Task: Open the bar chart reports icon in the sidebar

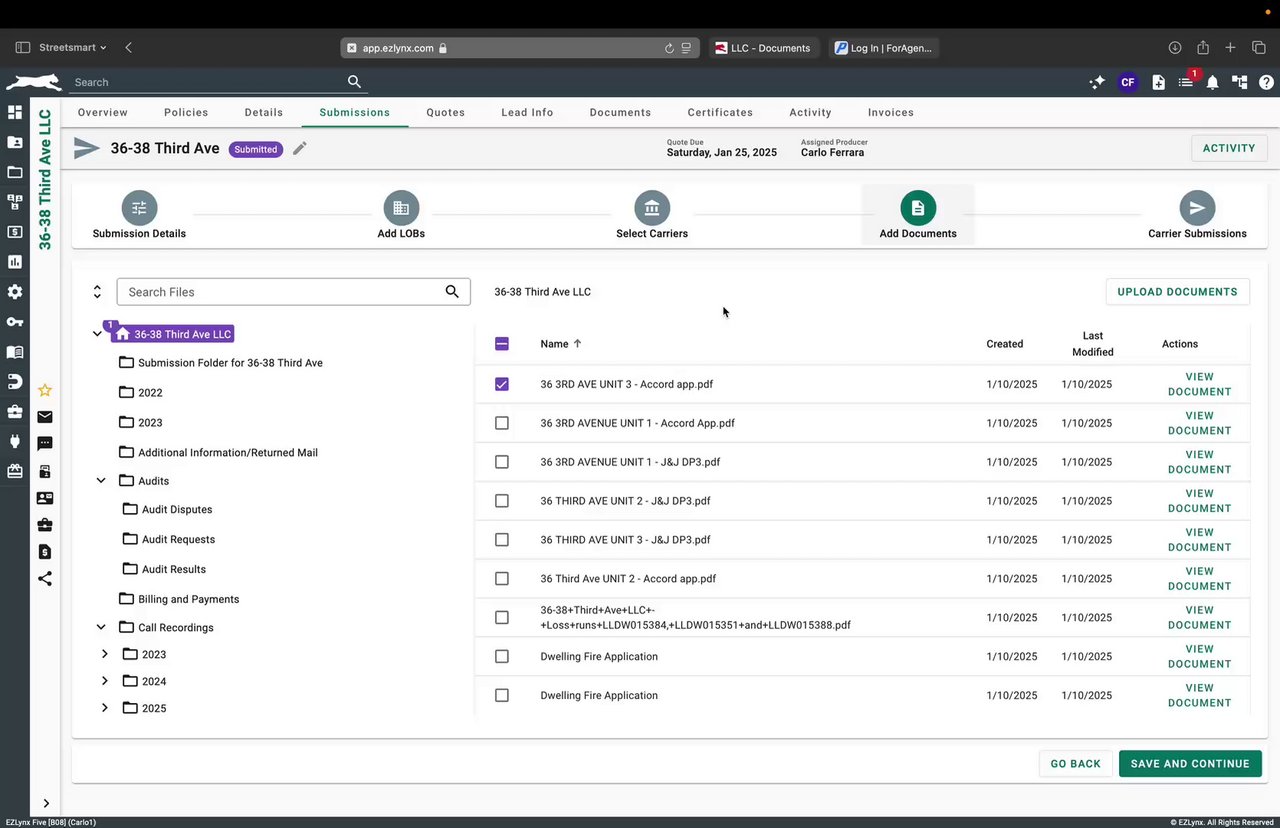Action: click(x=15, y=262)
